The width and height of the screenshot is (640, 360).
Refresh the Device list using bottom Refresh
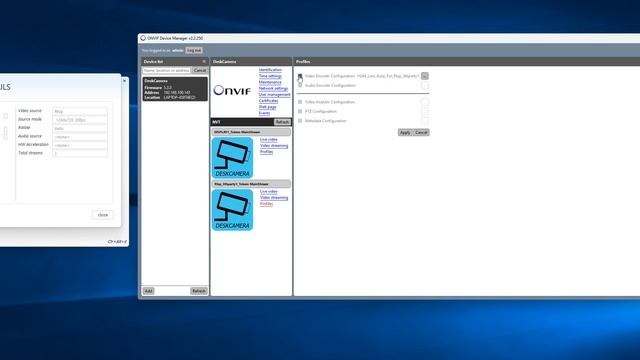199,291
